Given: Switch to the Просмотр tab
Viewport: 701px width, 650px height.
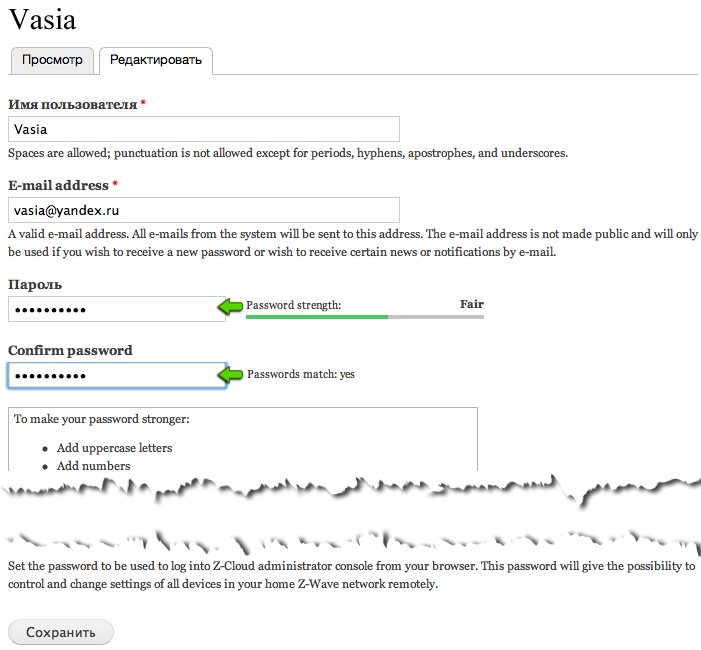Looking at the screenshot, I should click(52, 60).
